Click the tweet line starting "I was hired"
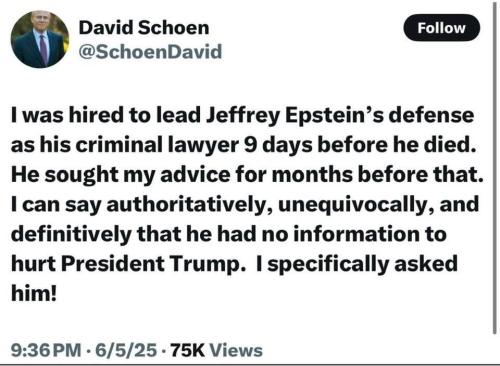The width and height of the screenshot is (500, 366). point(242,116)
